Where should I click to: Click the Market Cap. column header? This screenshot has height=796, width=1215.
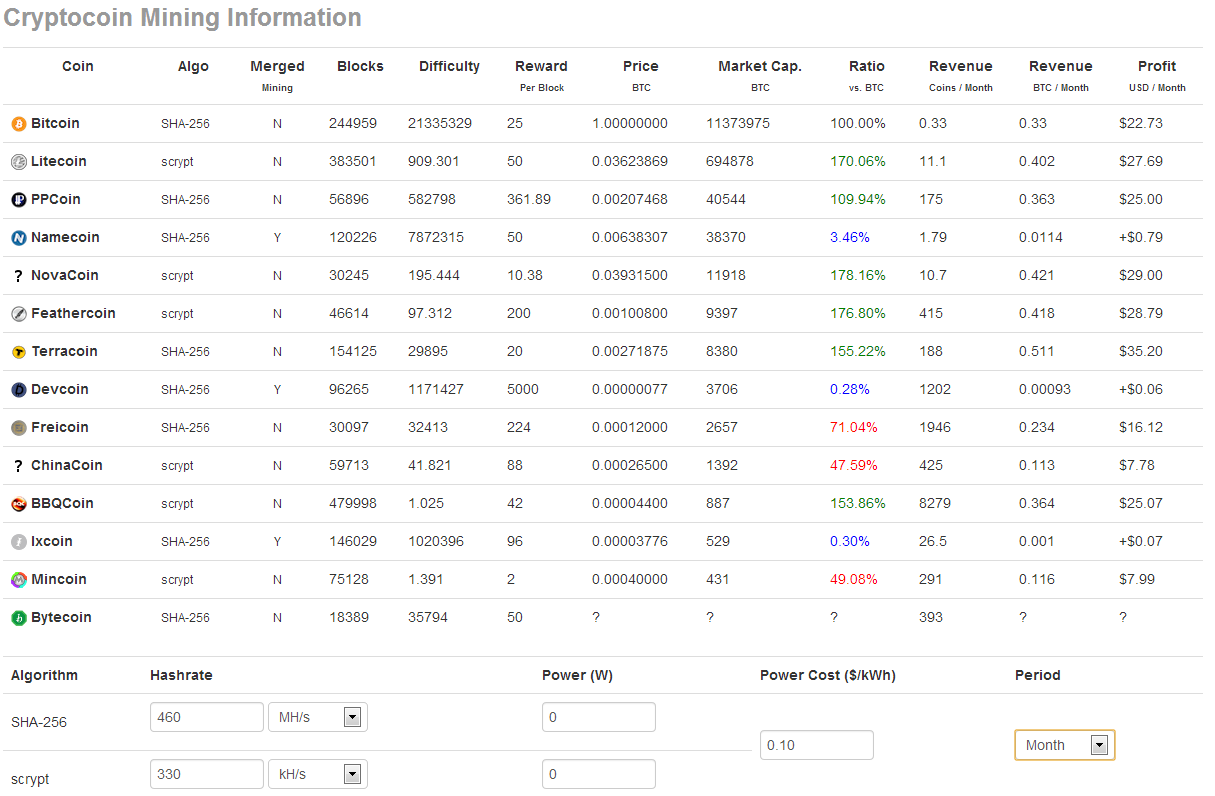760,75
